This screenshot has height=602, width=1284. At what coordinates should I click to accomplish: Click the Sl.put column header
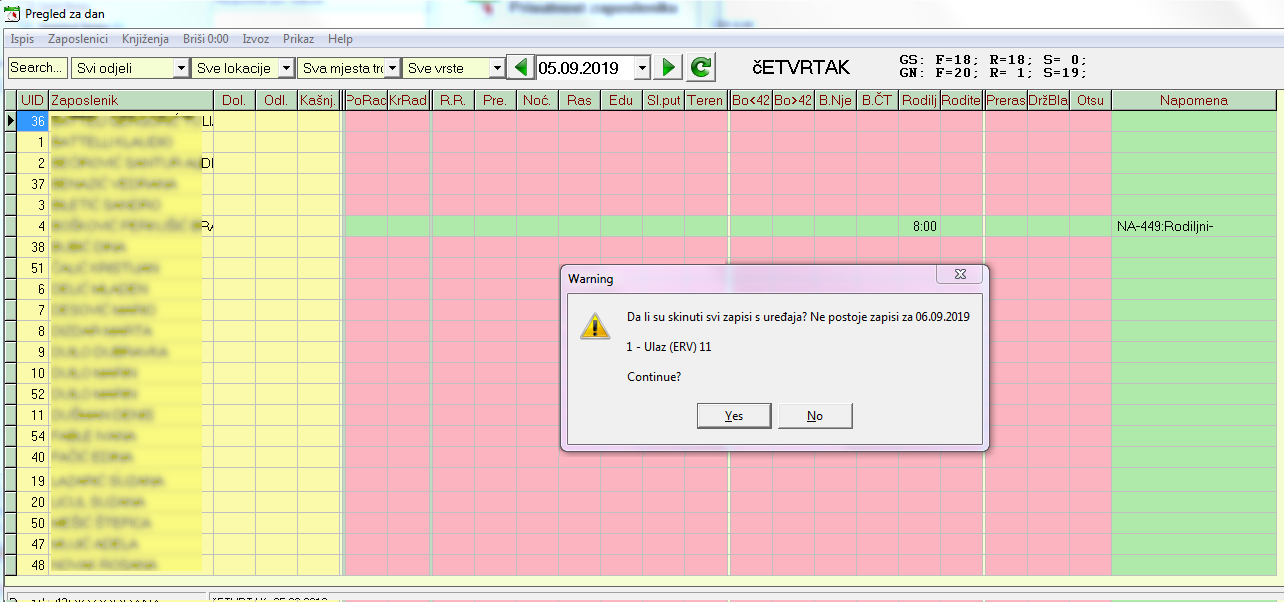point(663,100)
